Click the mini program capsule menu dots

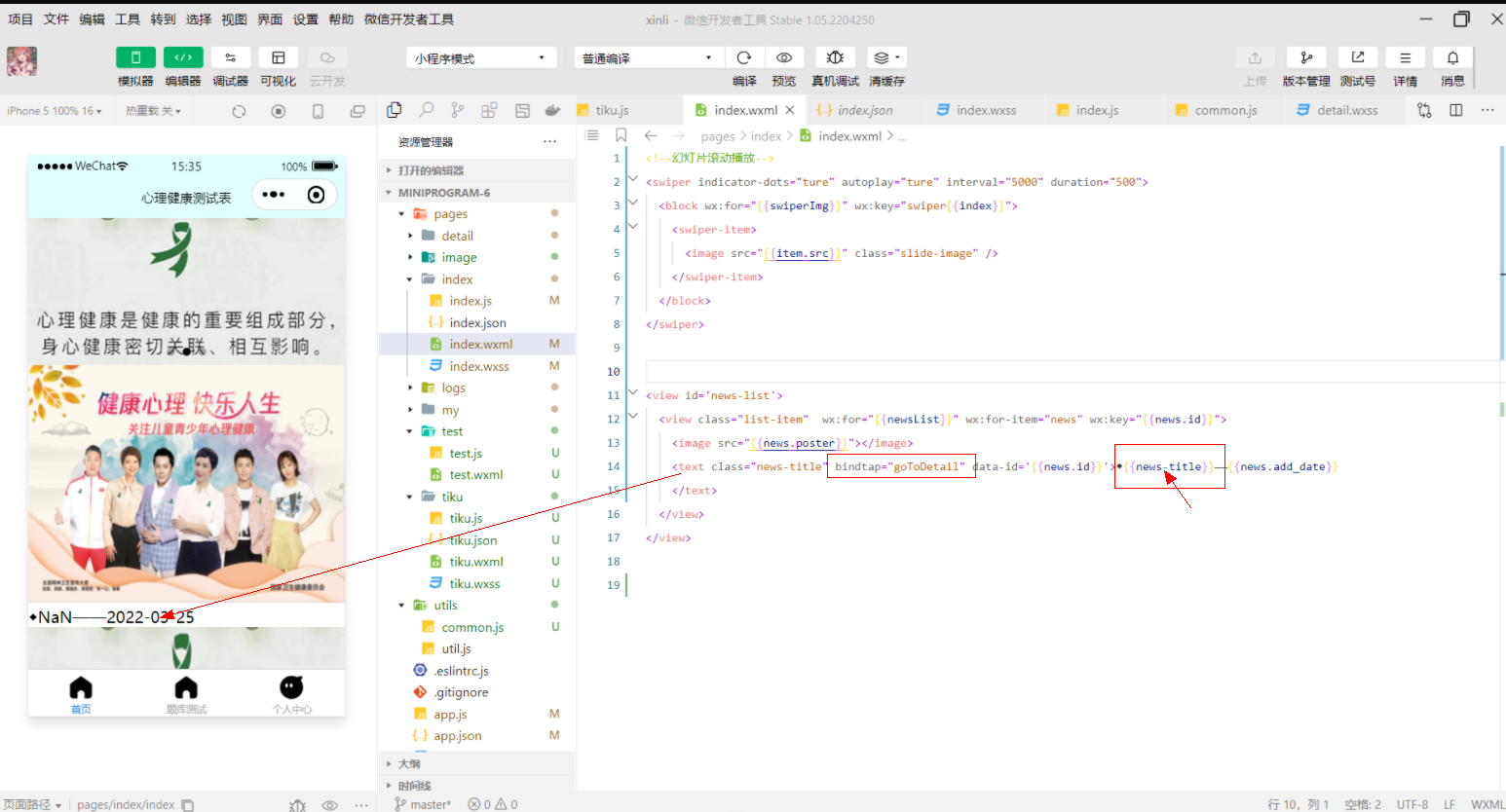pos(274,195)
